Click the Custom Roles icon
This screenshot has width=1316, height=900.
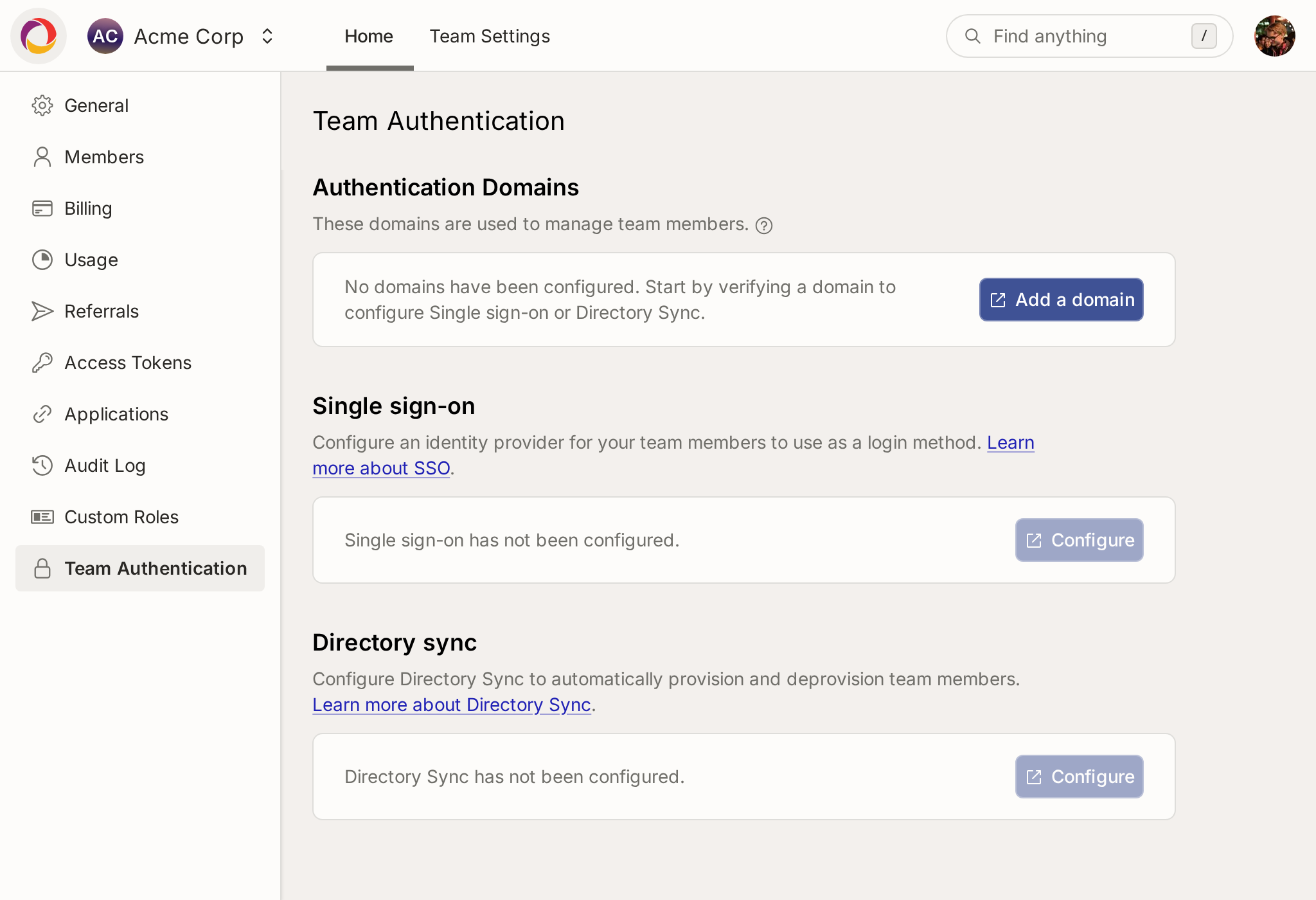(x=42, y=517)
